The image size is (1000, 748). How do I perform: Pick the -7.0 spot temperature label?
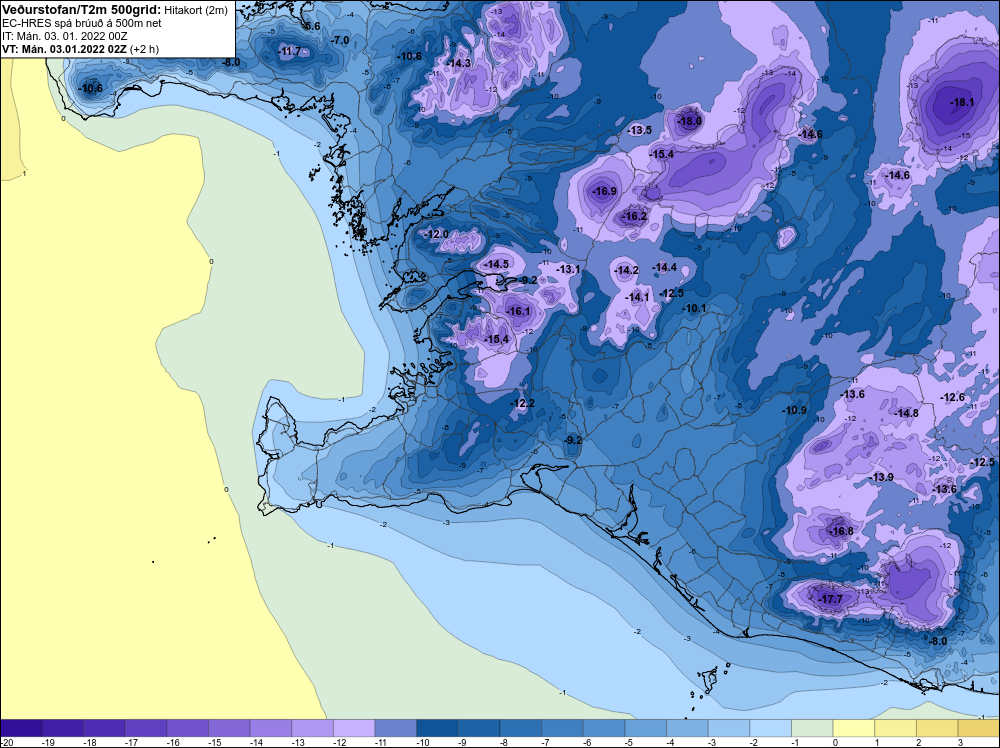(341, 40)
